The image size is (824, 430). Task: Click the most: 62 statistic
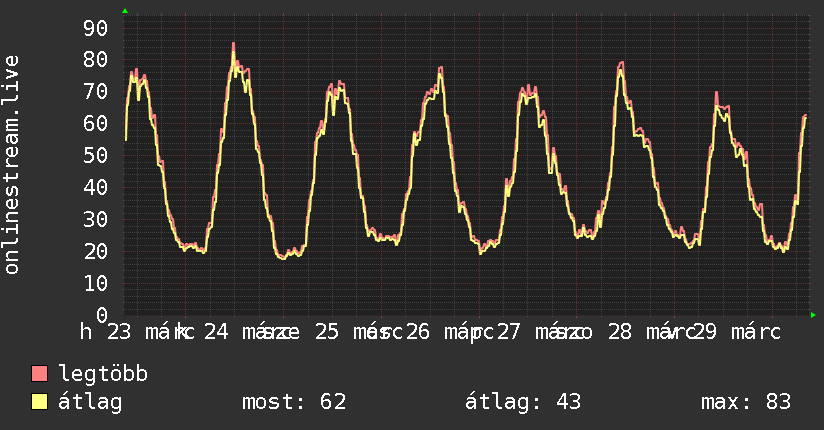tap(294, 402)
